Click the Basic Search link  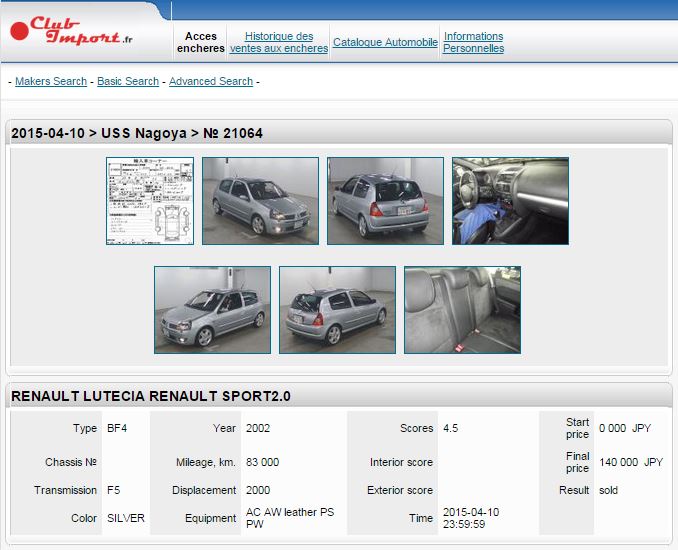[x=128, y=81]
